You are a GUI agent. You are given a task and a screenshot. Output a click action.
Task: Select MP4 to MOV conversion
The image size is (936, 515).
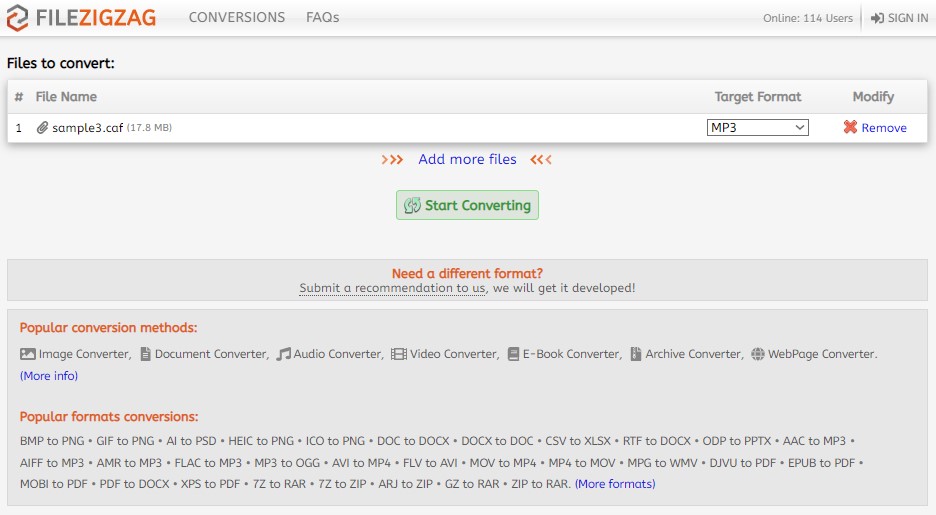(582, 463)
